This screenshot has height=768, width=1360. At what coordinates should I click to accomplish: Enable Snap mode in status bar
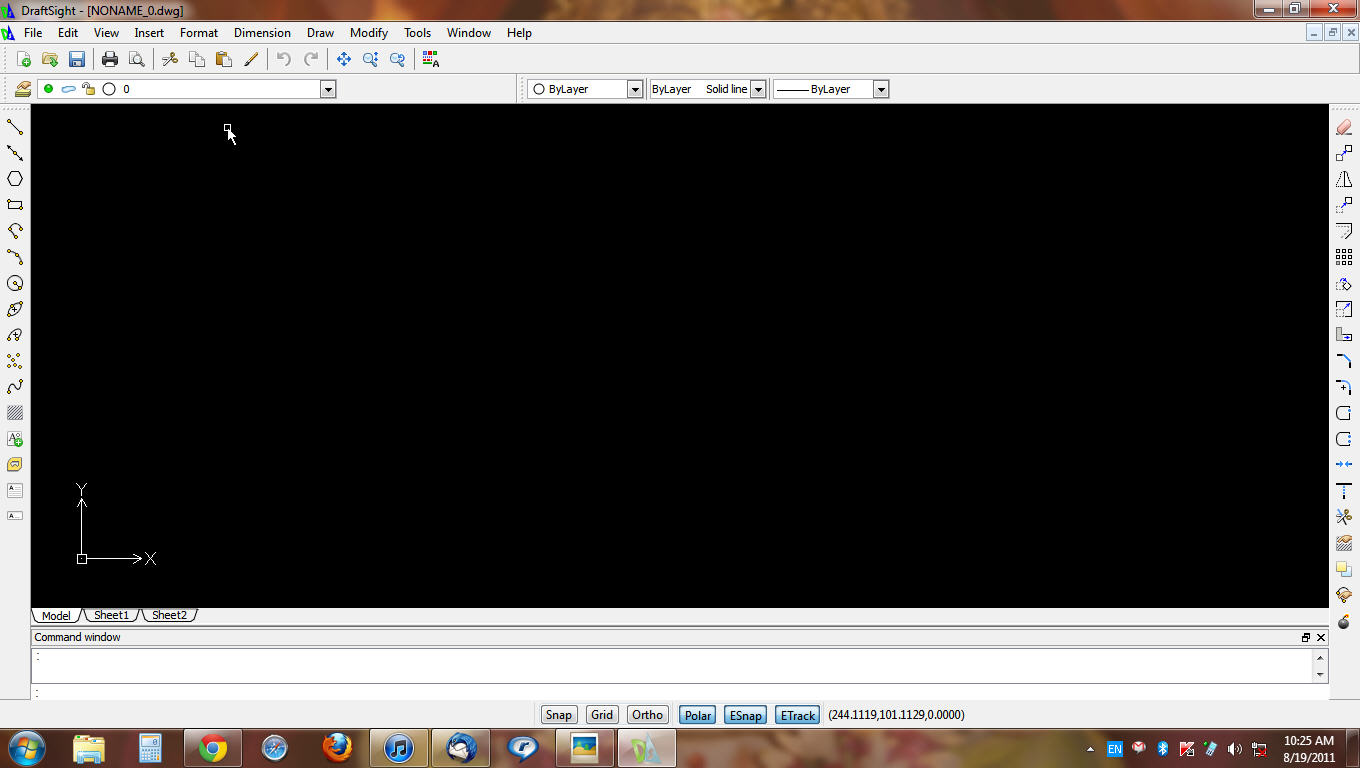[x=558, y=715]
